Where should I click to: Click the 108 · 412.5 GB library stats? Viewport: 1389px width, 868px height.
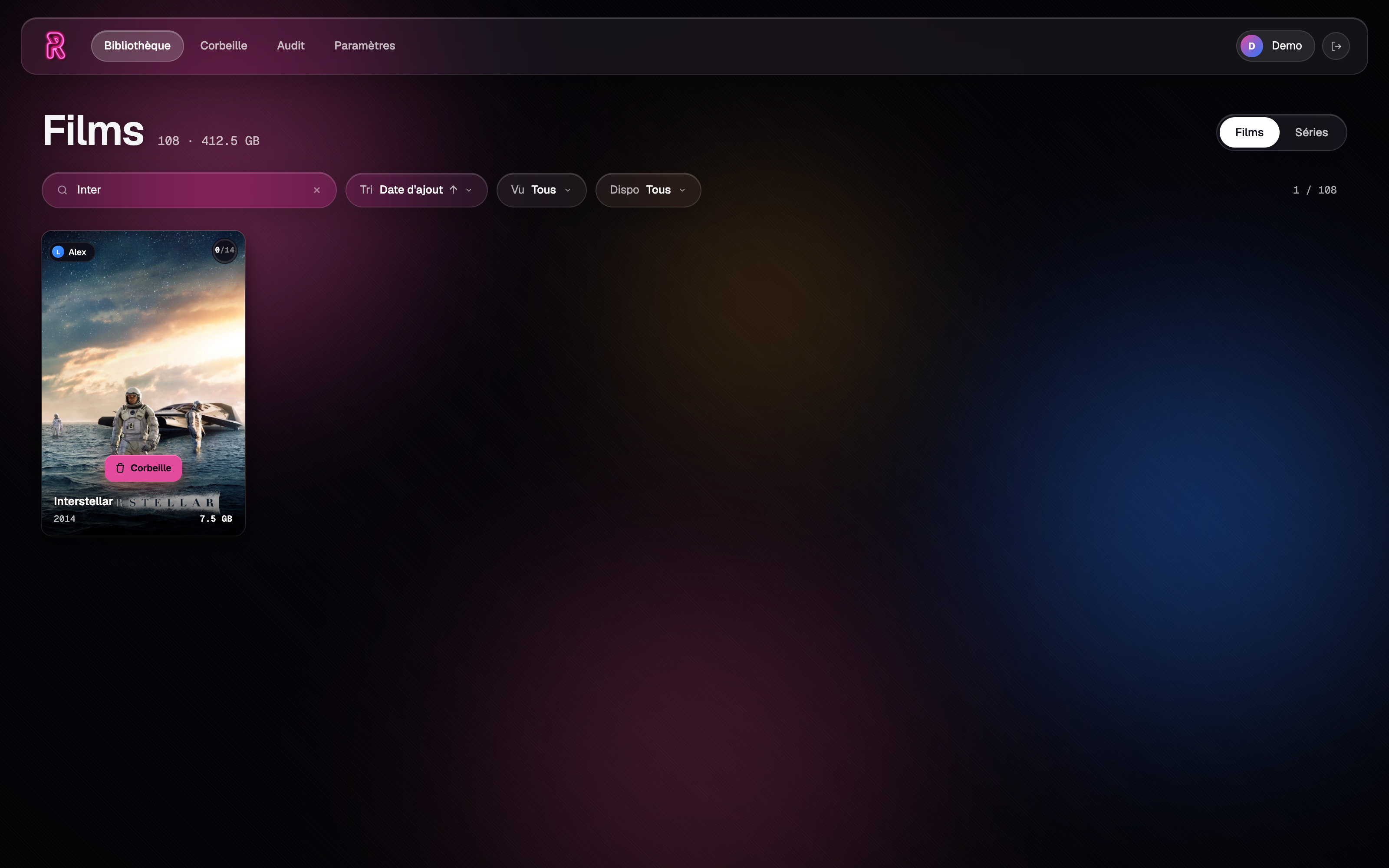[208, 141]
